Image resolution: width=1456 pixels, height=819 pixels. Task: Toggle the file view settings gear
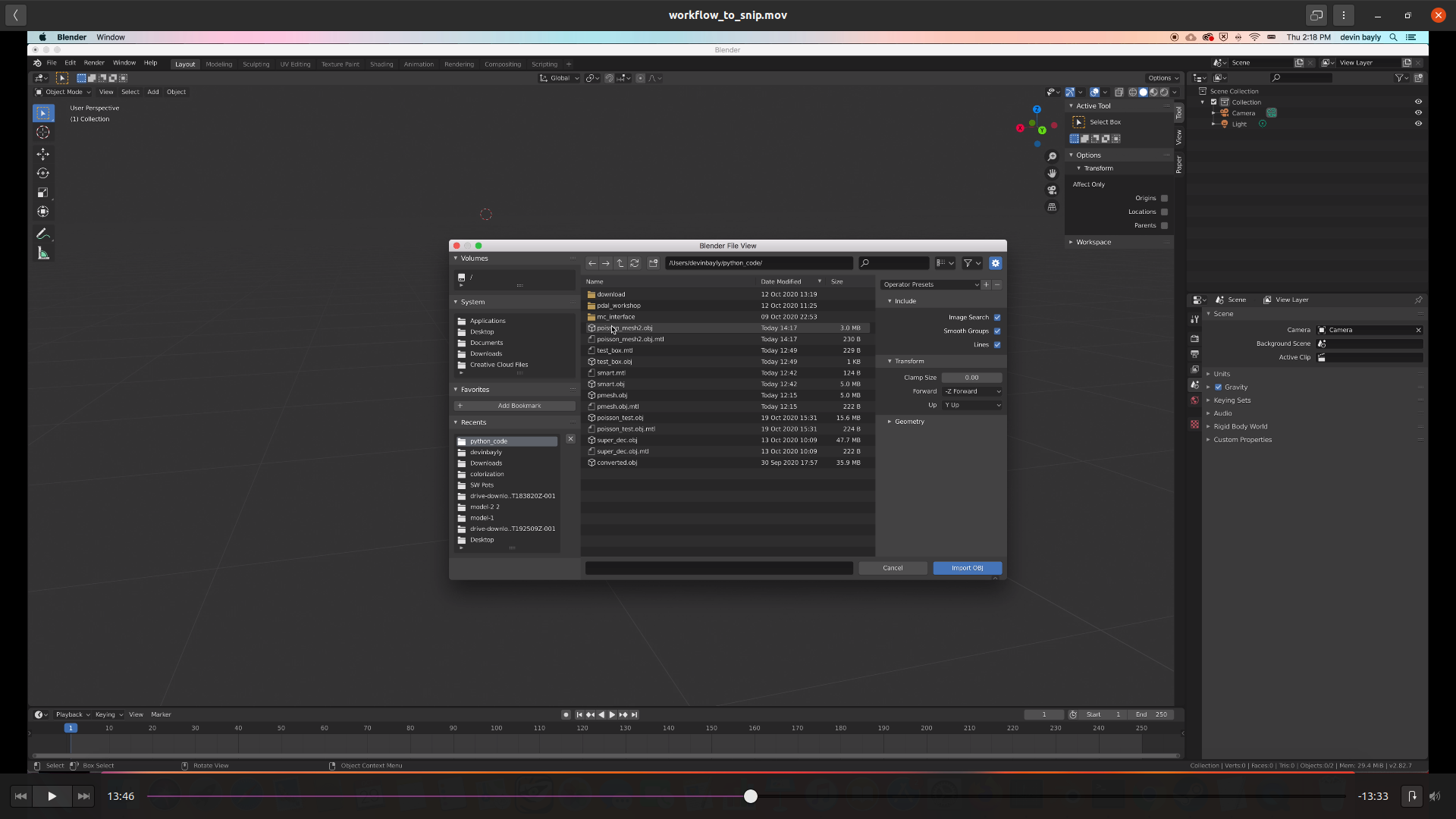(996, 263)
